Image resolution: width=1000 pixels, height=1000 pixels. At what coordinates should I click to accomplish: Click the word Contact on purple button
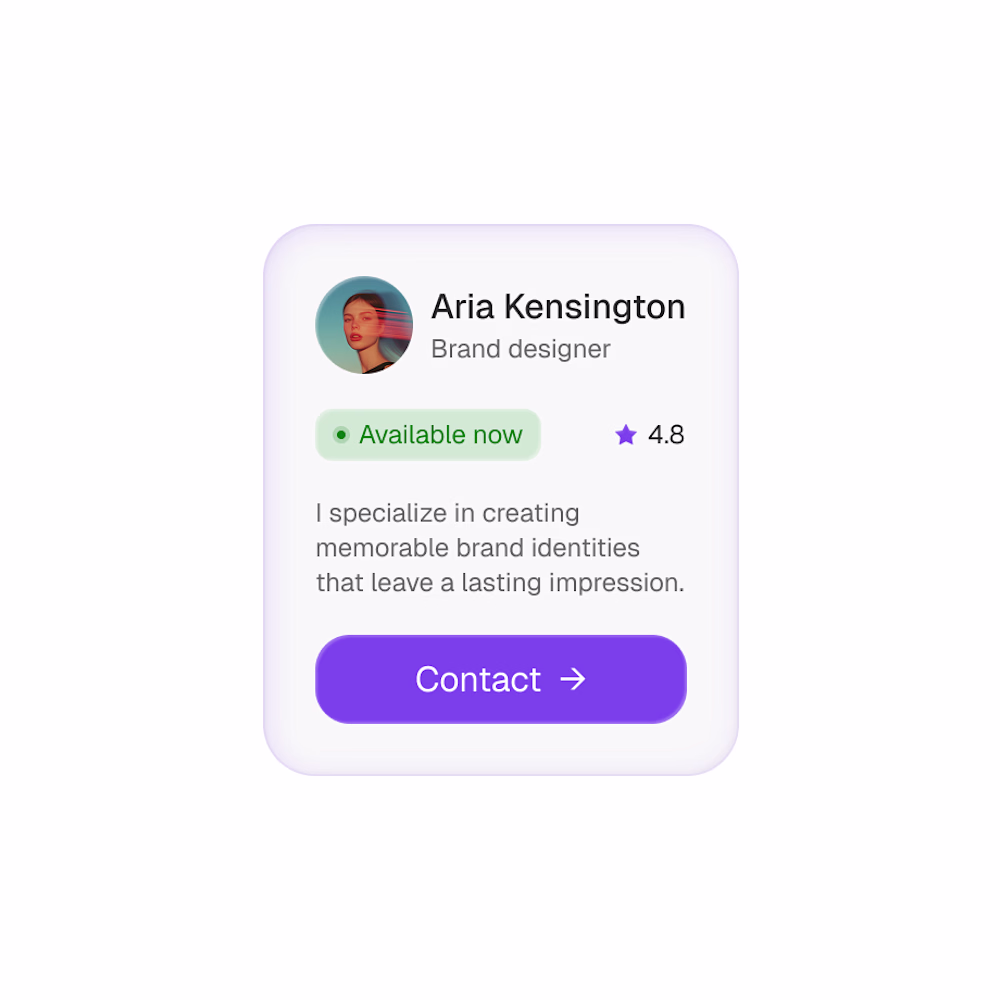pyautogui.click(x=478, y=679)
